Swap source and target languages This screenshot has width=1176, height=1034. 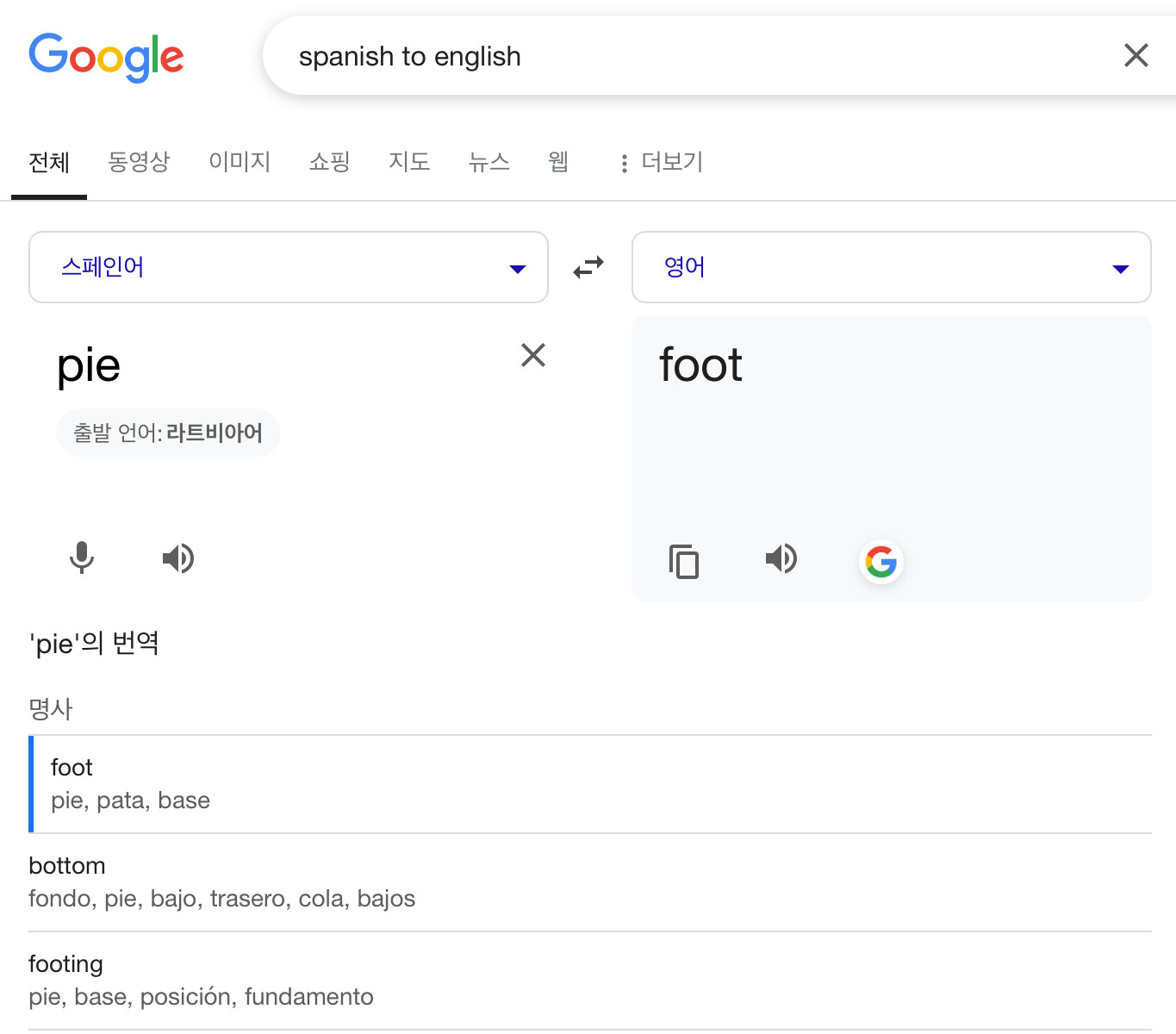[588, 267]
